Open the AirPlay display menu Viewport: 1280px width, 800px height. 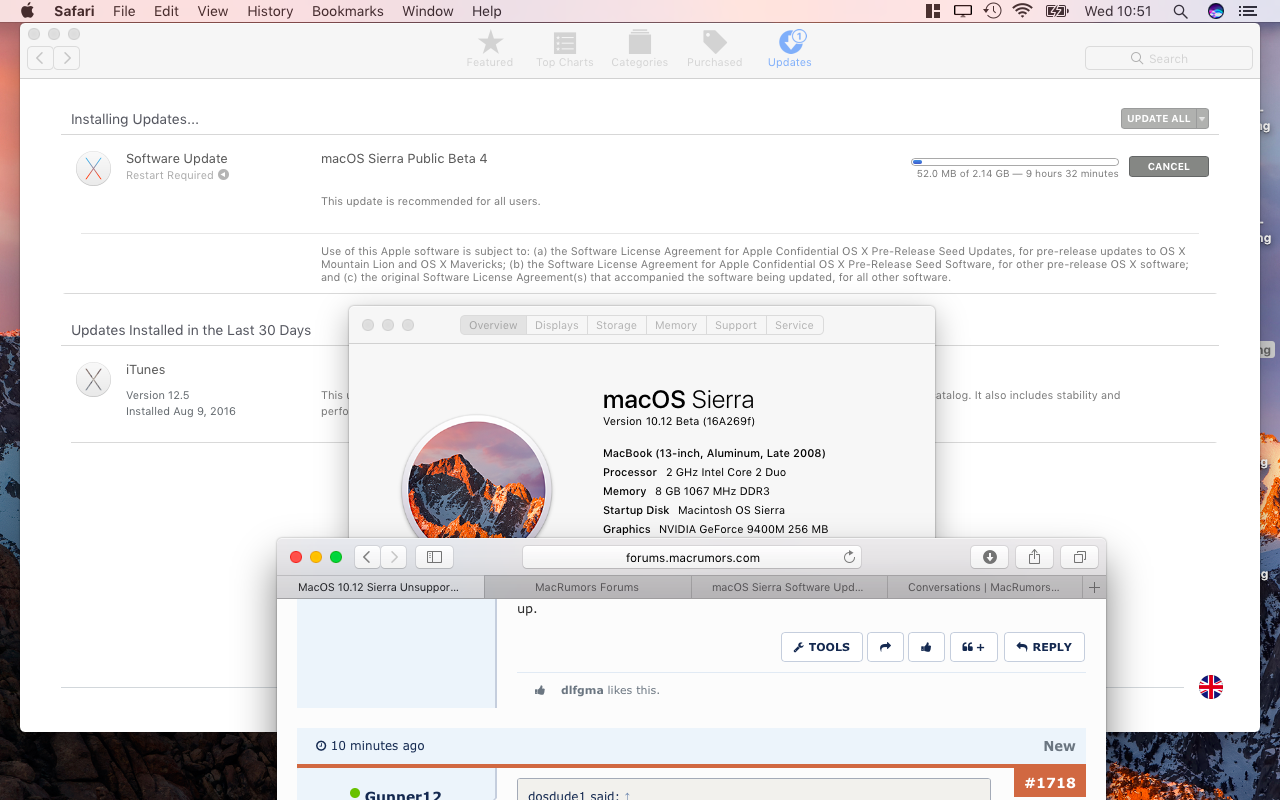(x=962, y=11)
